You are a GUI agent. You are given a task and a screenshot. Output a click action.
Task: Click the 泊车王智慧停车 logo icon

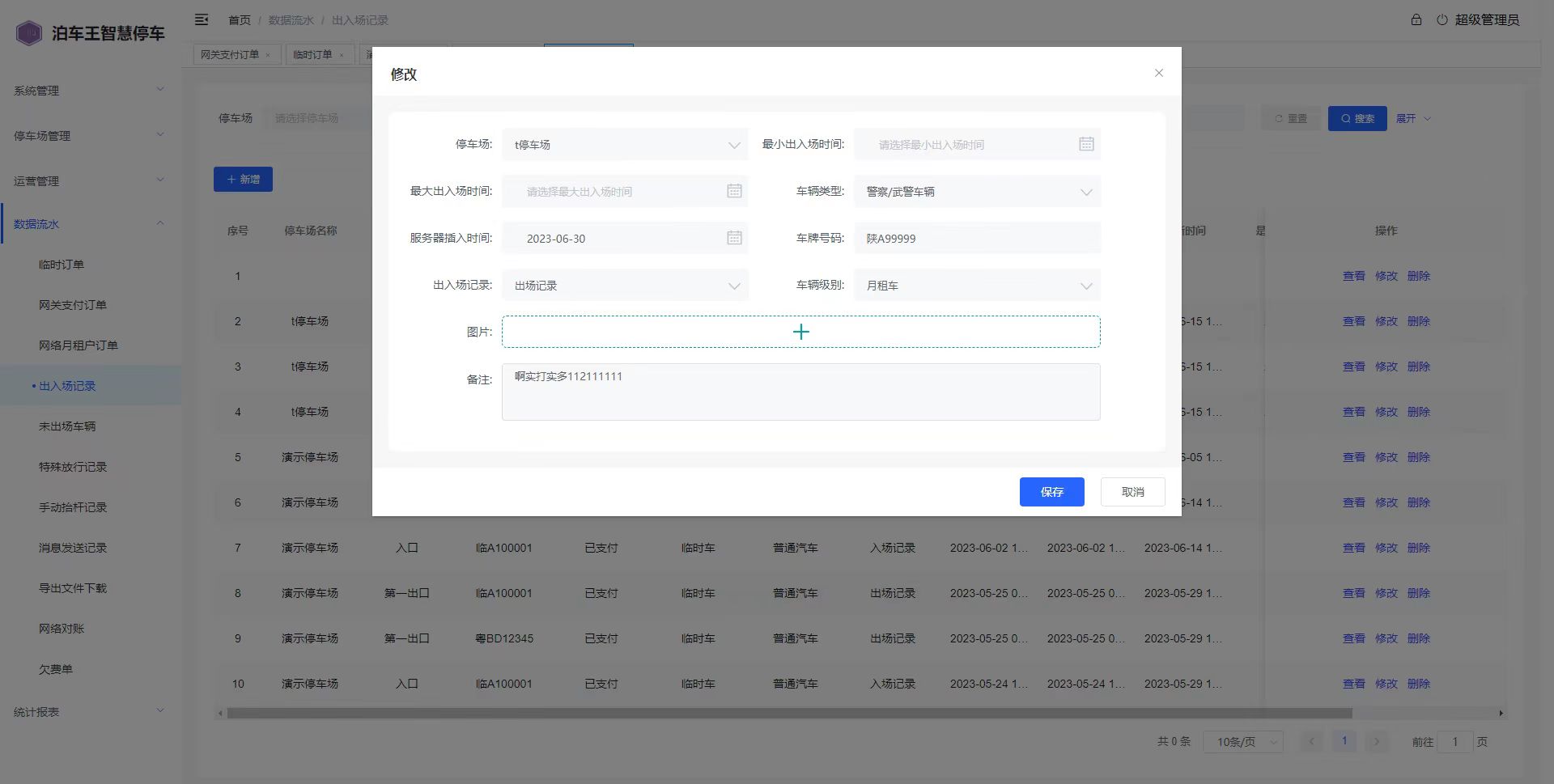pos(29,33)
